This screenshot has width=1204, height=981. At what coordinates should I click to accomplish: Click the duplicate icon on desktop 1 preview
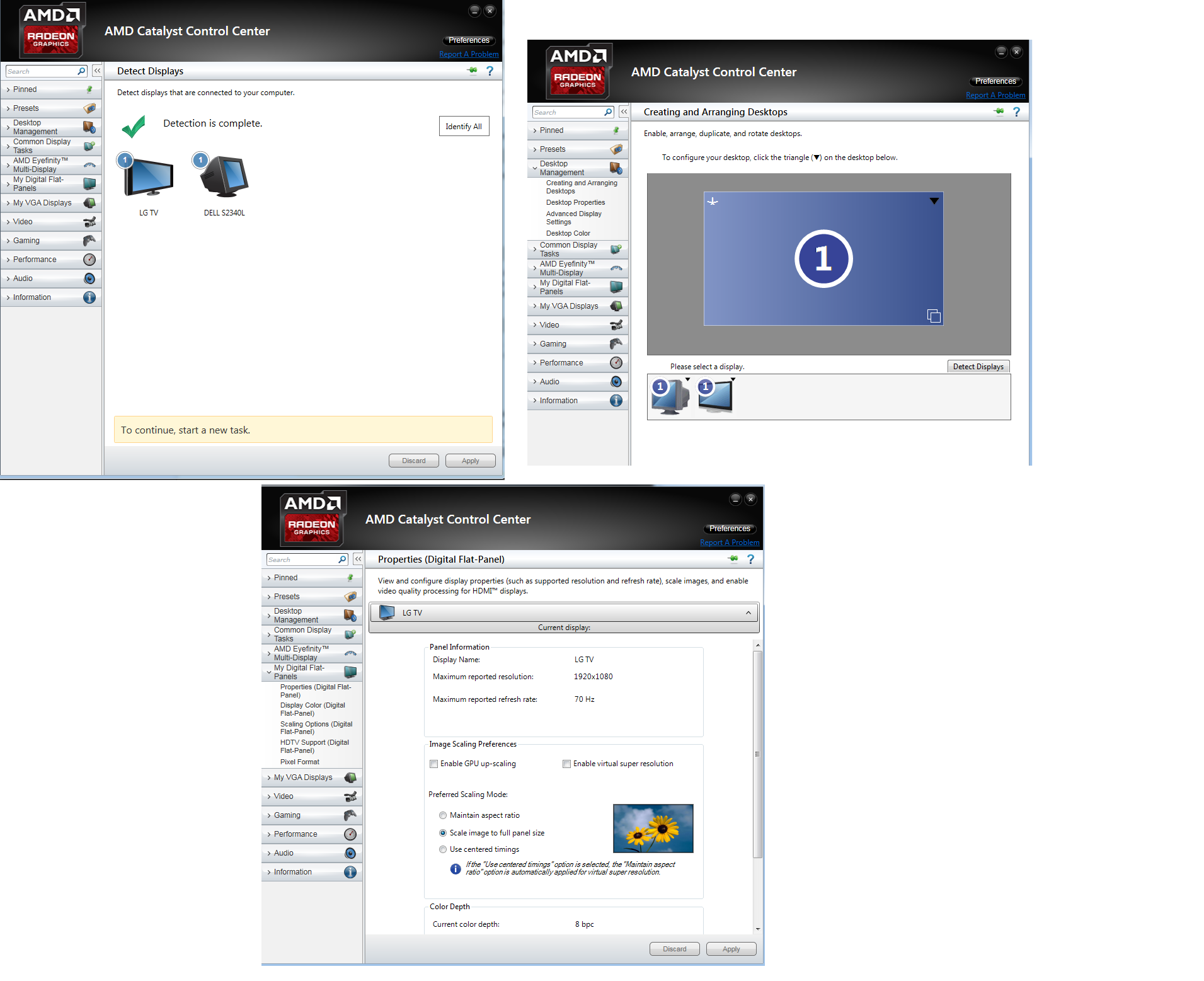tap(934, 316)
